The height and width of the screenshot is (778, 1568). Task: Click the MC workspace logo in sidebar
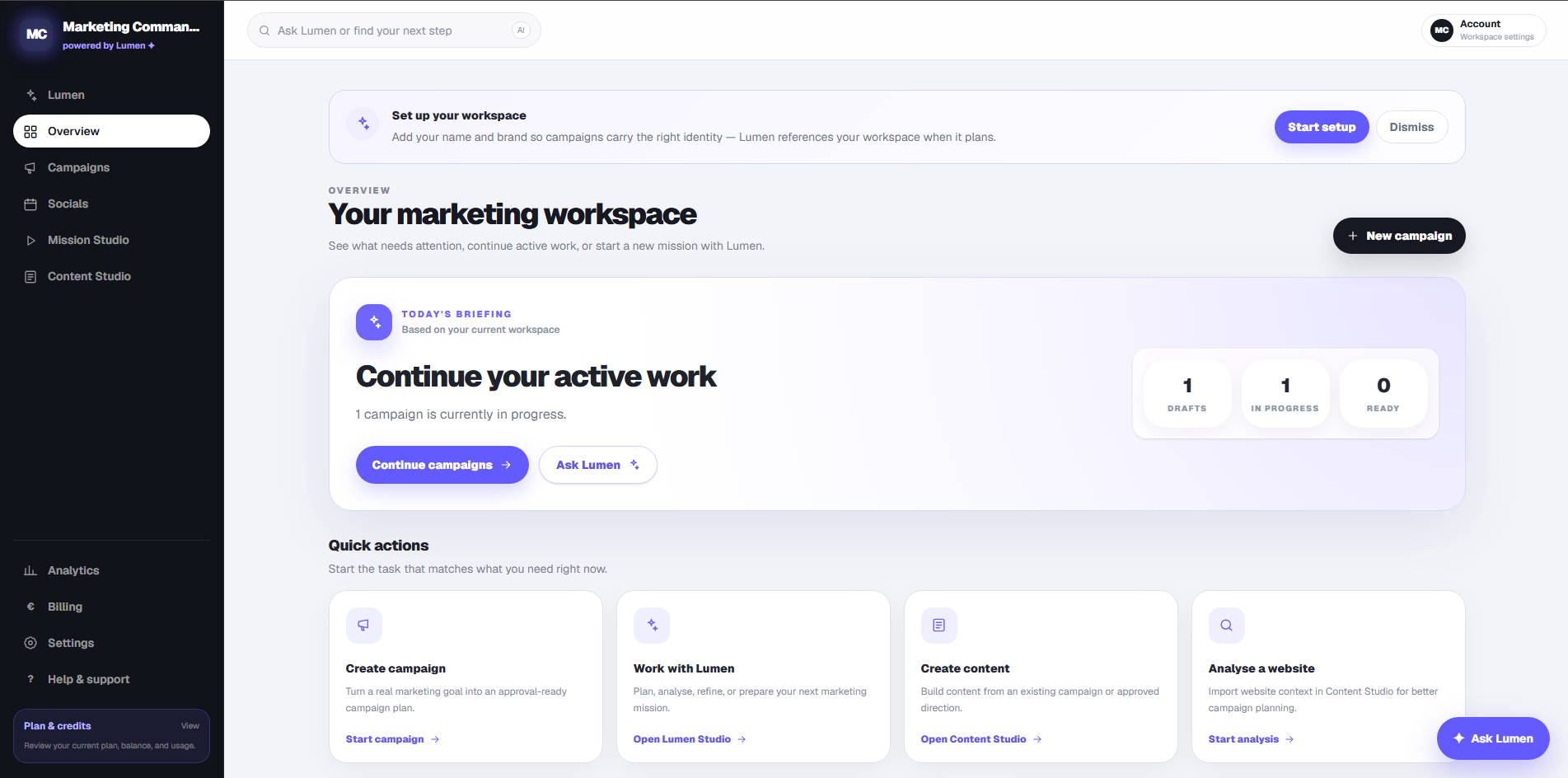[36, 34]
